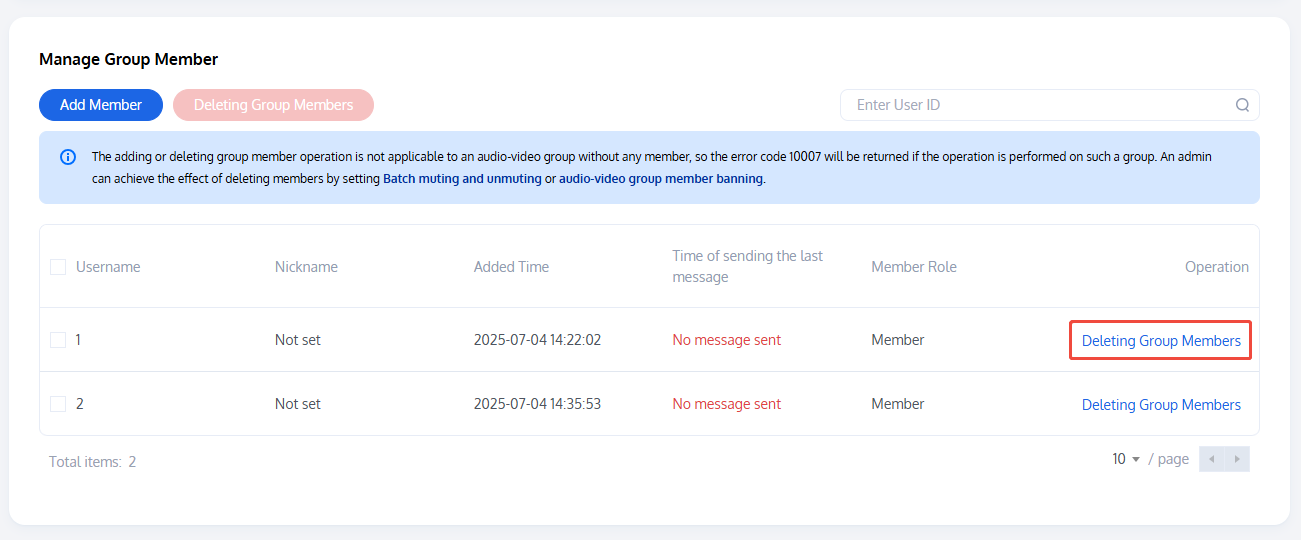Check the box for username 2
The image size is (1301, 540).
(x=58, y=404)
